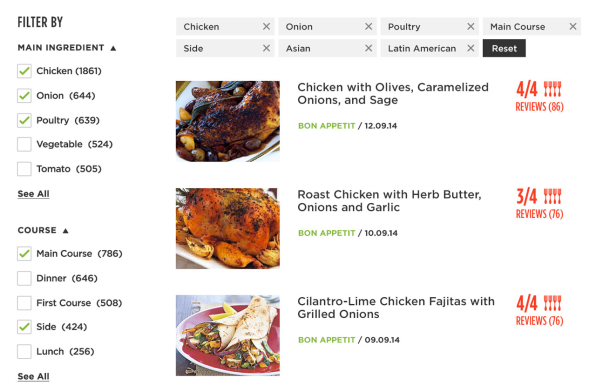View reviews (86) for Chicken with Olives

coord(539,107)
